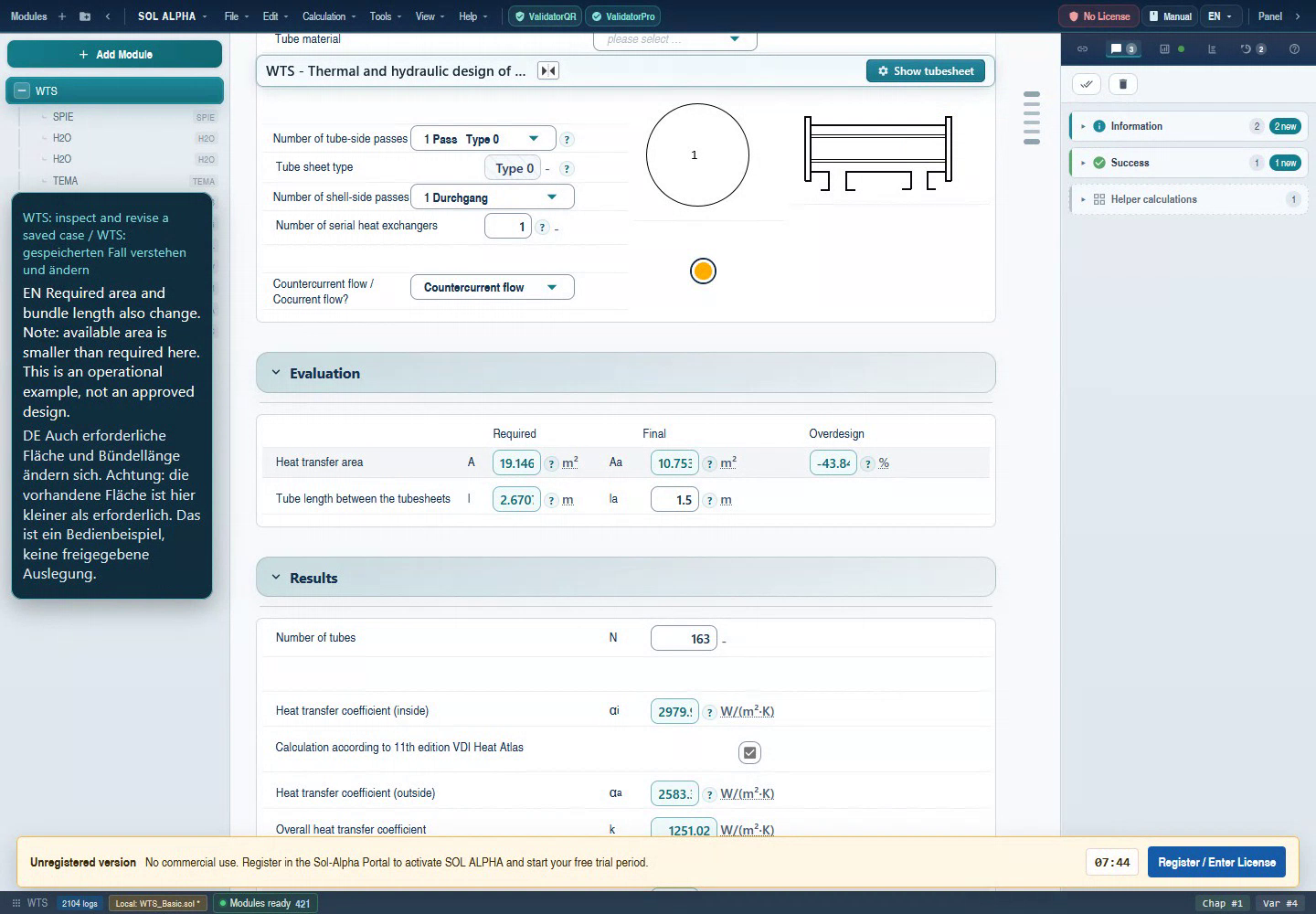Open the history icon tab with badge 2
1316x914 pixels.
[x=1252, y=49]
